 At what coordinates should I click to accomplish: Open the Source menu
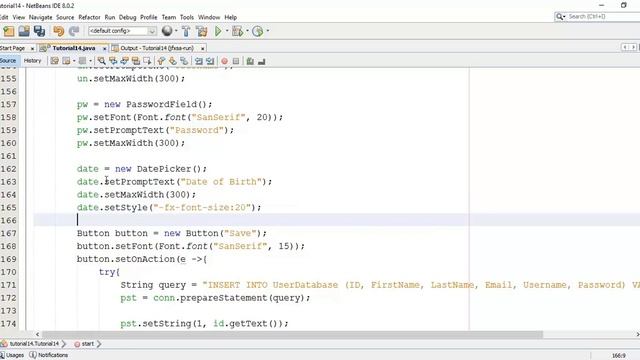(x=65, y=17)
